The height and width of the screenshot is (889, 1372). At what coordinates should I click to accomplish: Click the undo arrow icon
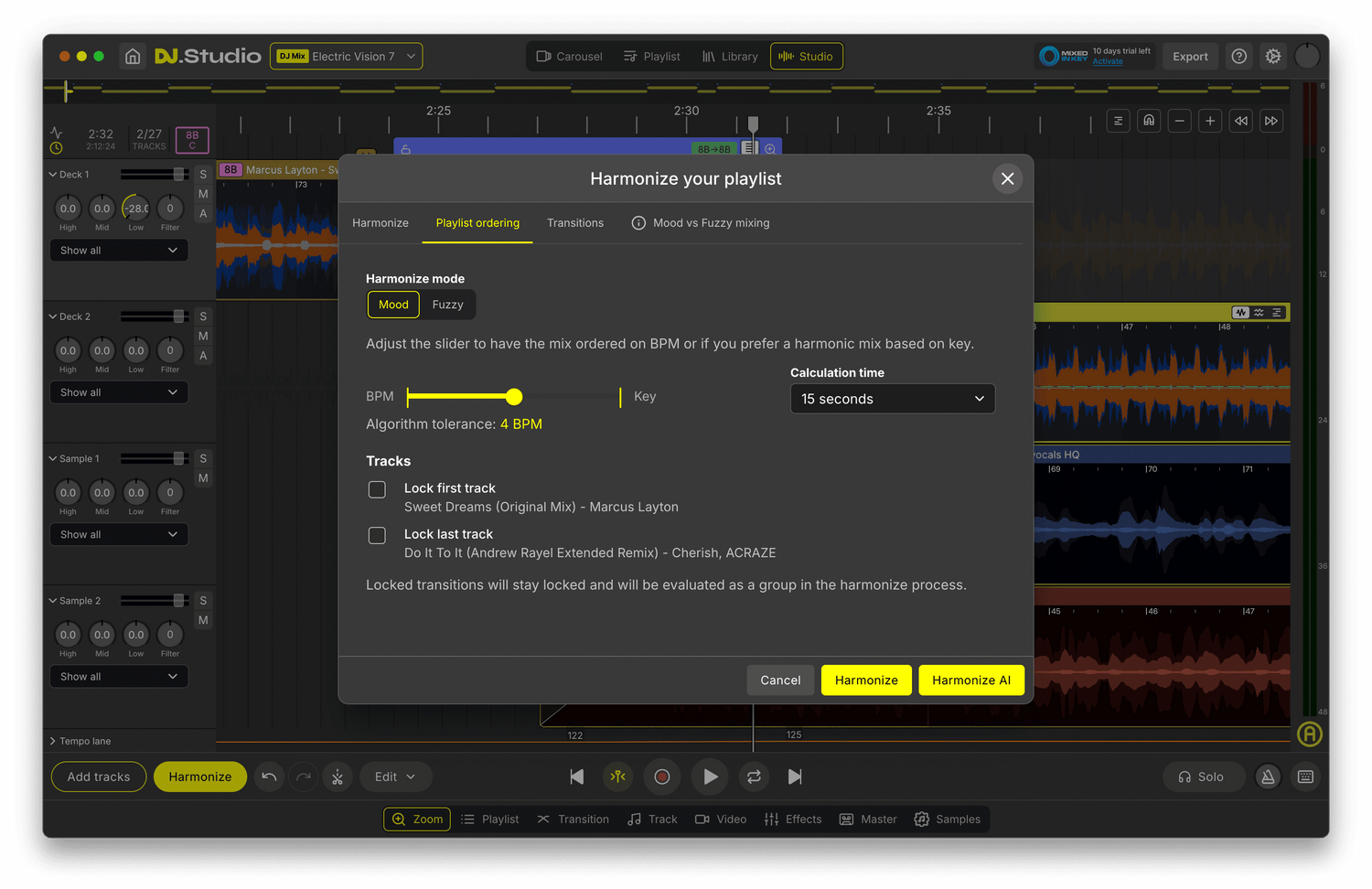tap(269, 777)
